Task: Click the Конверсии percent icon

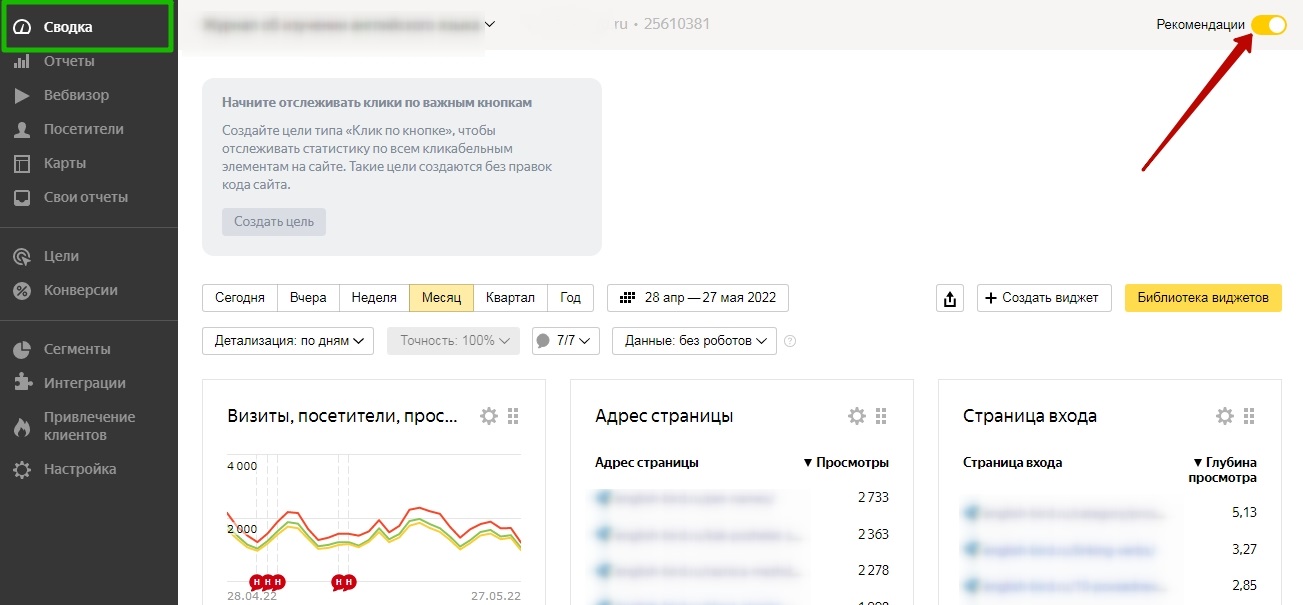Action: [22, 290]
